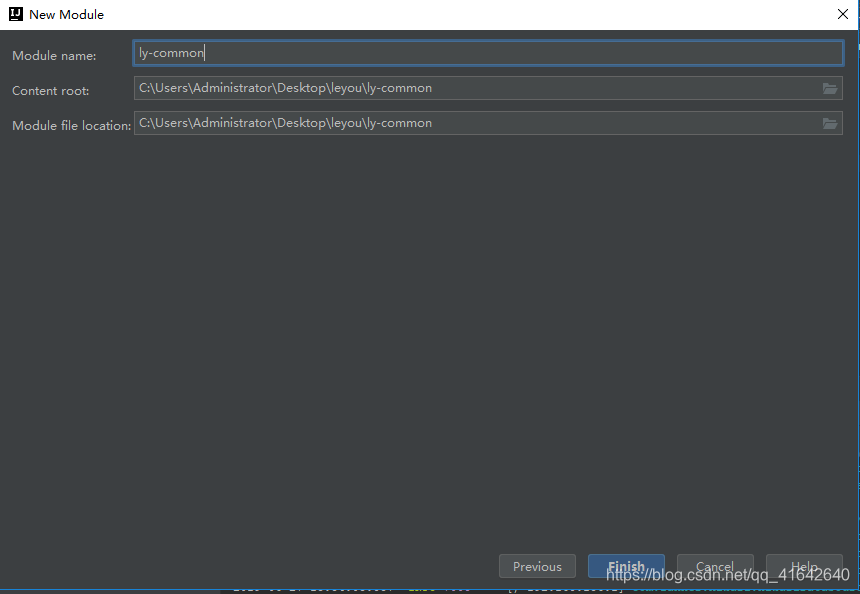Open Help for New Module
The image size is (860, 594).
(804, 566)
